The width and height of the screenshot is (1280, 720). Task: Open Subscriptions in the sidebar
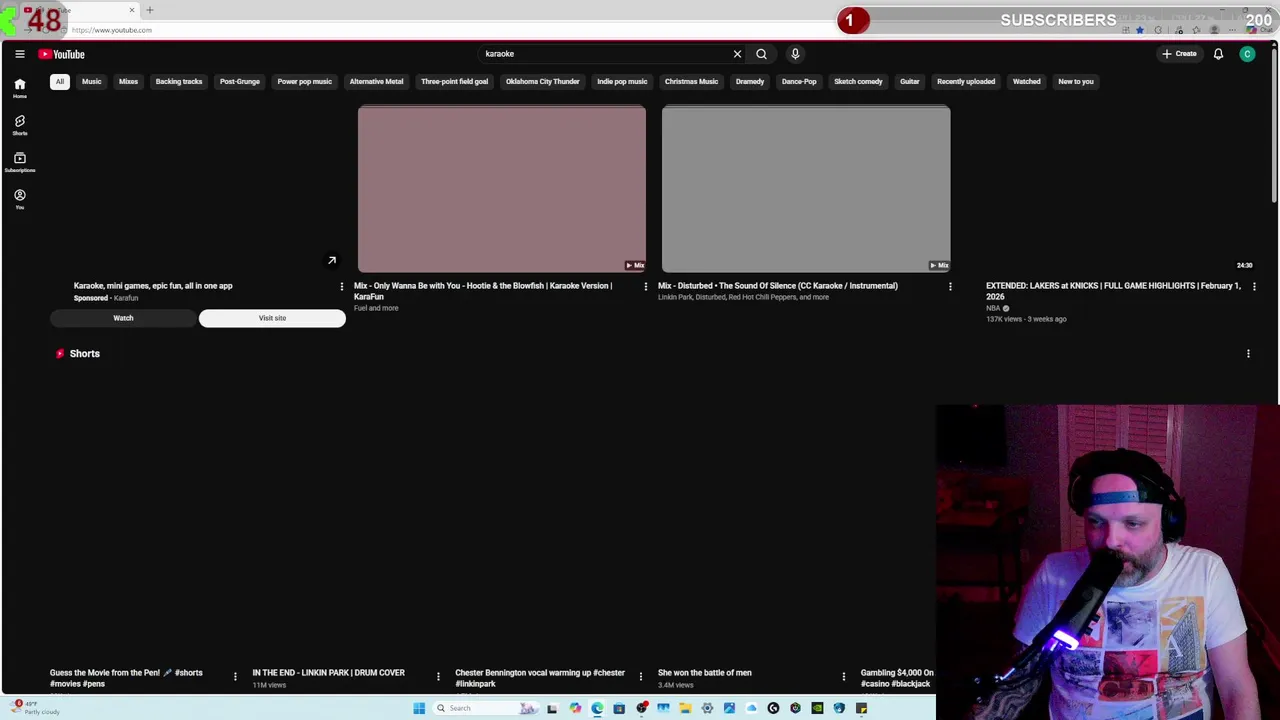19,162
